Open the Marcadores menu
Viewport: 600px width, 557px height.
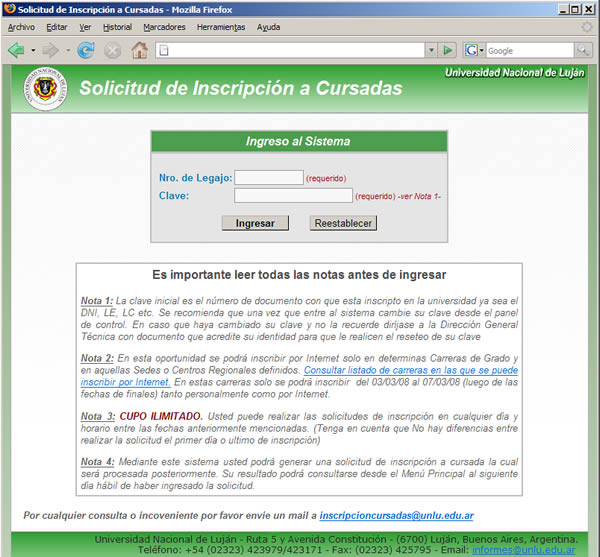coord(164,27)
